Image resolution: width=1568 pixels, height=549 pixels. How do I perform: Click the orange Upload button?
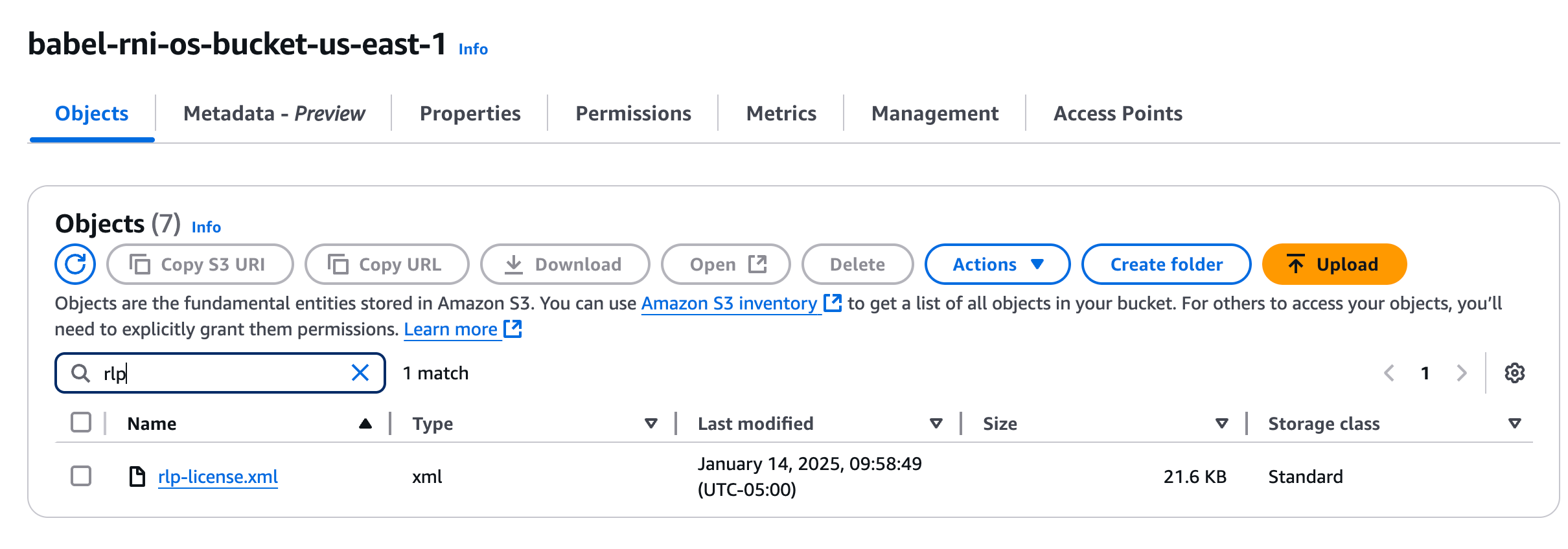point(1334,264)
